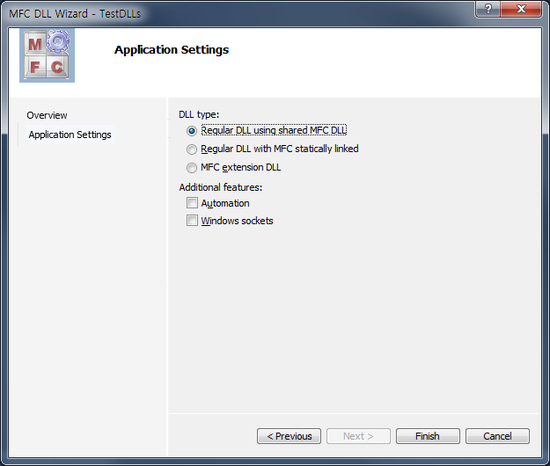Click the 'DLL type:' label

[199, 115]
